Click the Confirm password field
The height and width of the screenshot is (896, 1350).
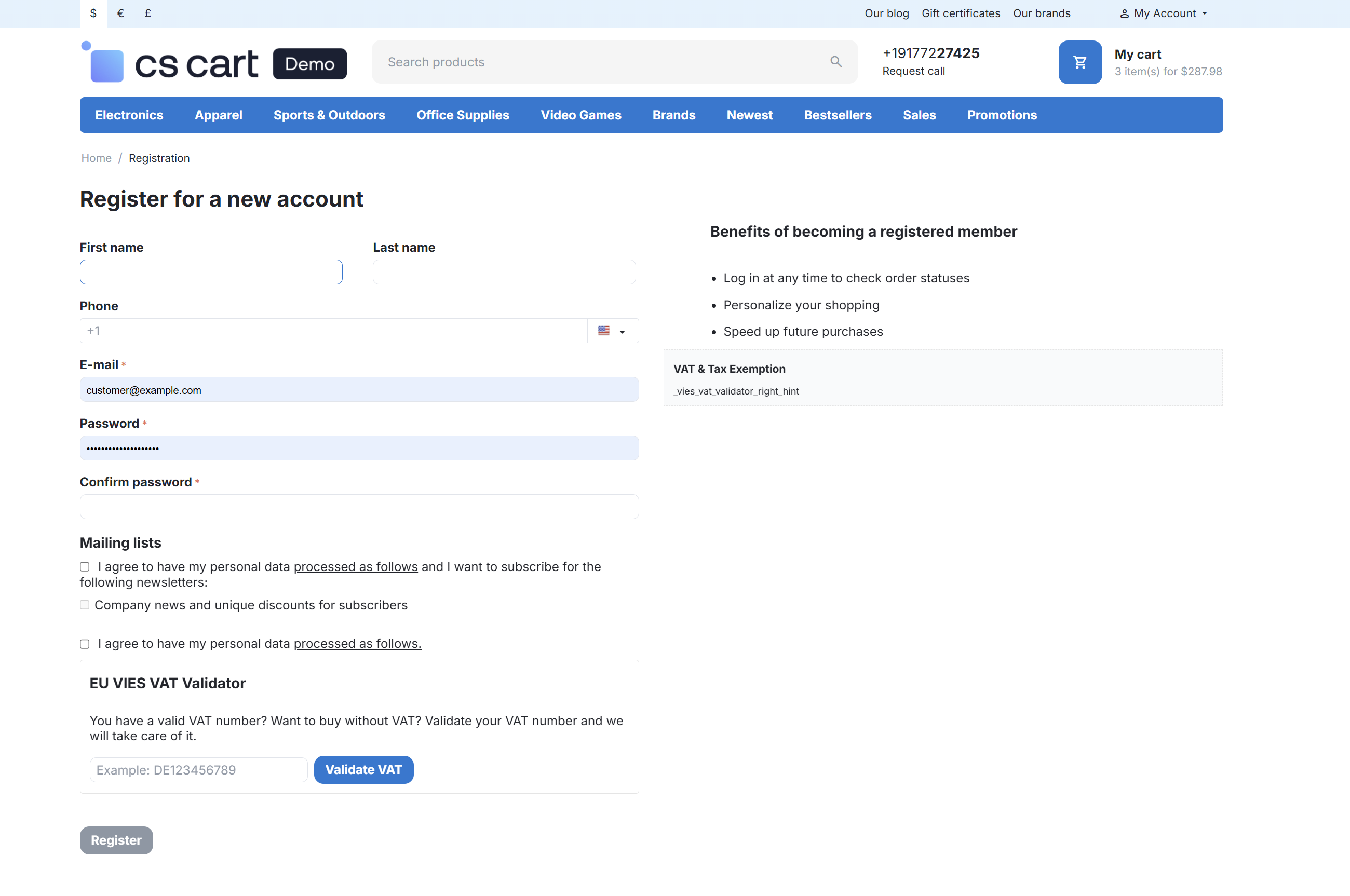pos(359,507)
